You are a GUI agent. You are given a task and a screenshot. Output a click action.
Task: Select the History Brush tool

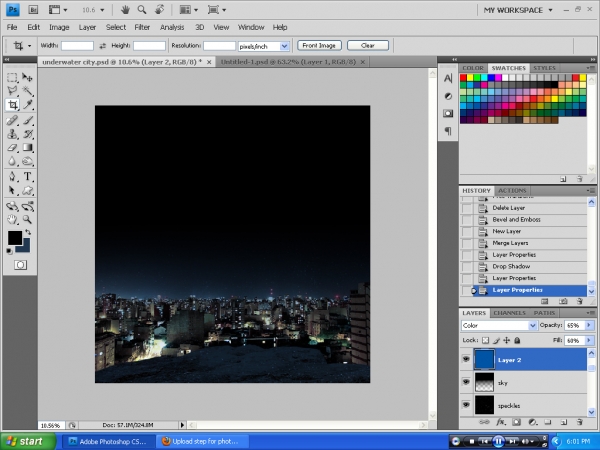[27, 134]
